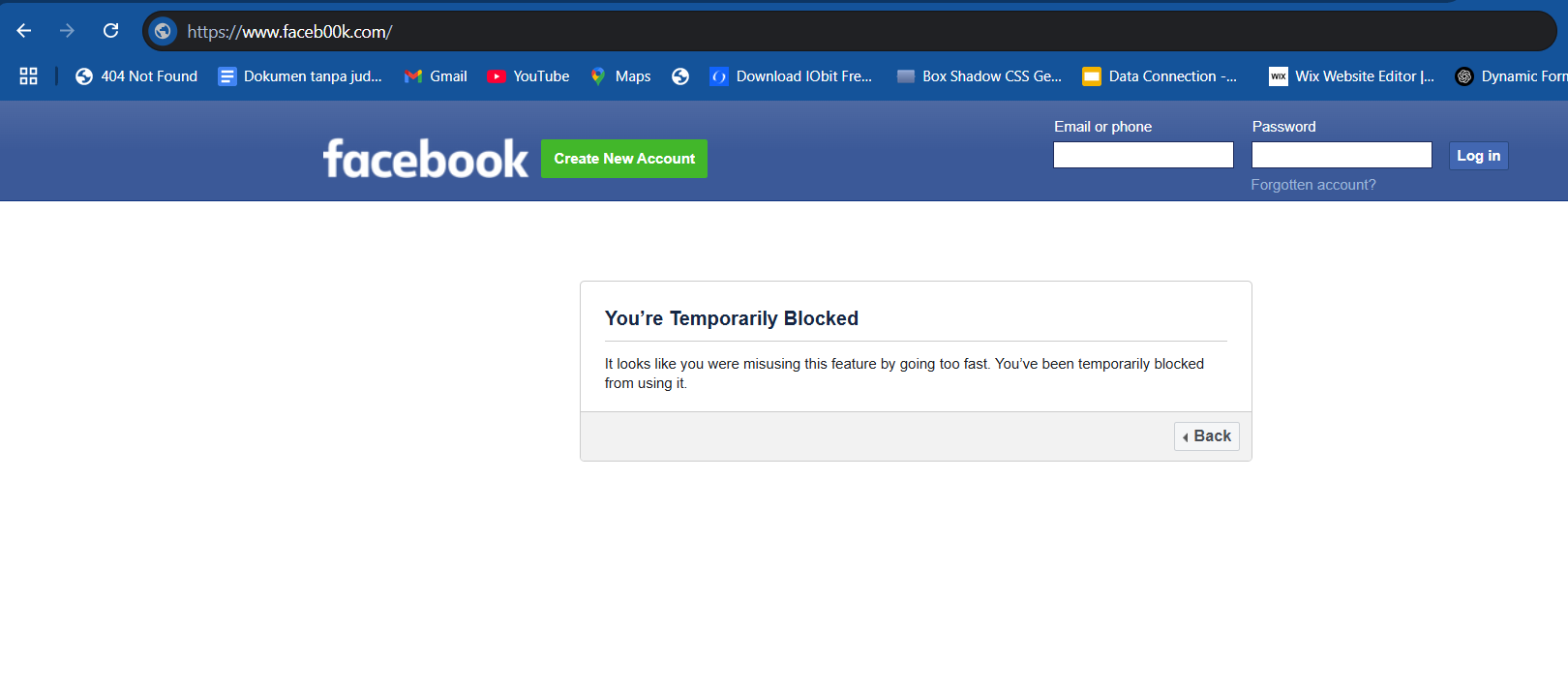Open the Box Shadow CSS Generator bookmark
Image resolution: width=1568 pixels, height=689 pixels.
(x=979, y=76)
